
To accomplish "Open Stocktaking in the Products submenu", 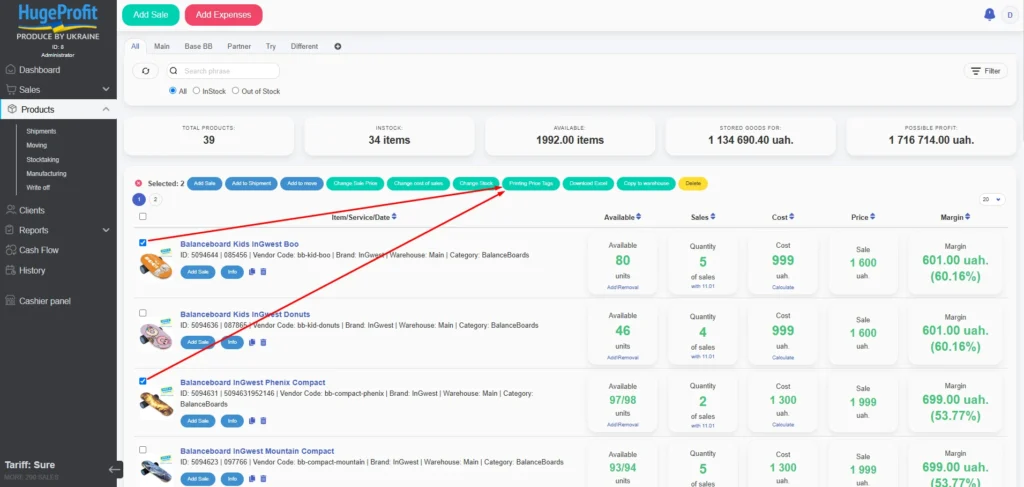I will [43, 159].
